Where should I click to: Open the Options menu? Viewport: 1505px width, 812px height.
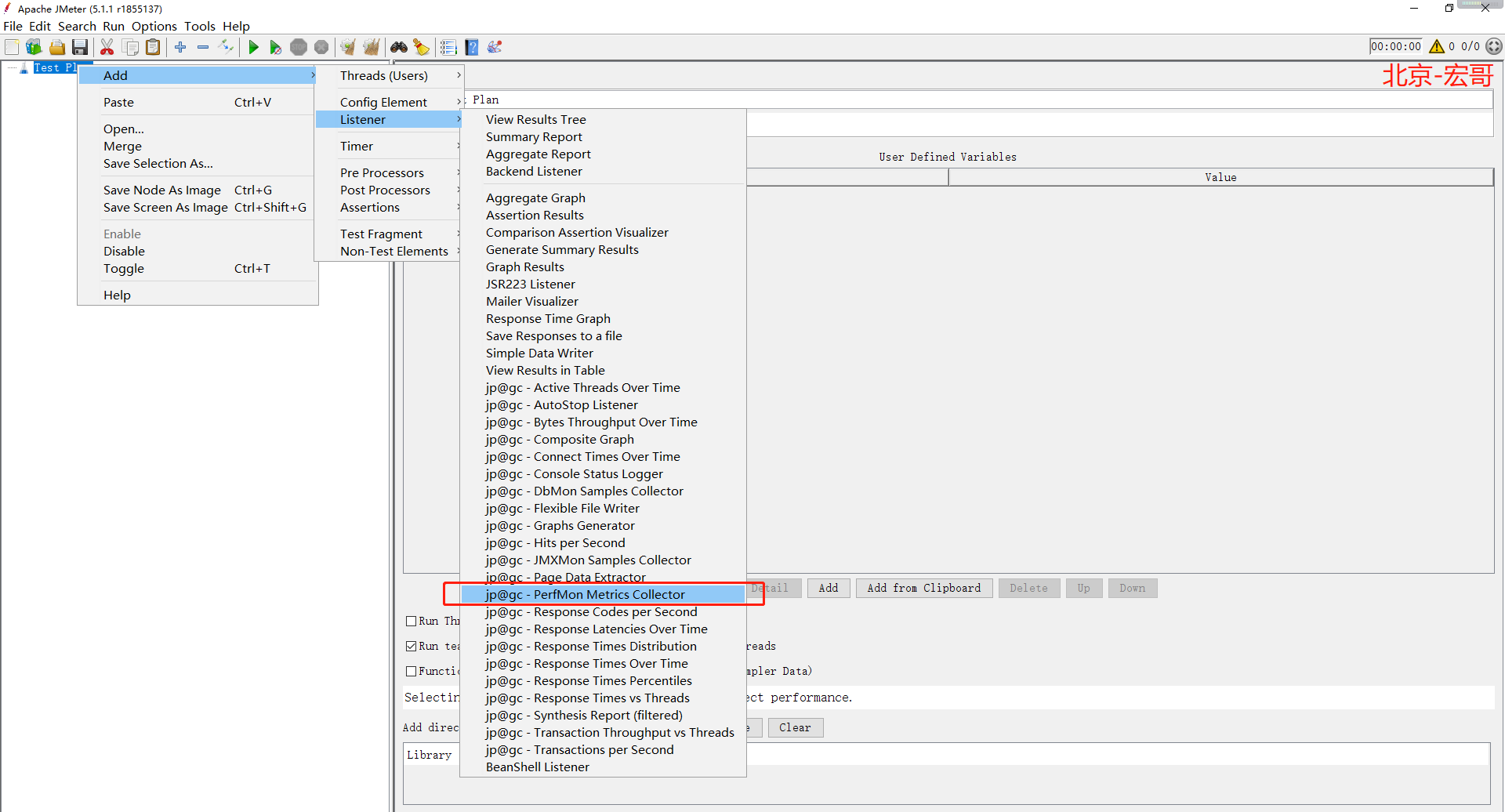coord(154,26)
